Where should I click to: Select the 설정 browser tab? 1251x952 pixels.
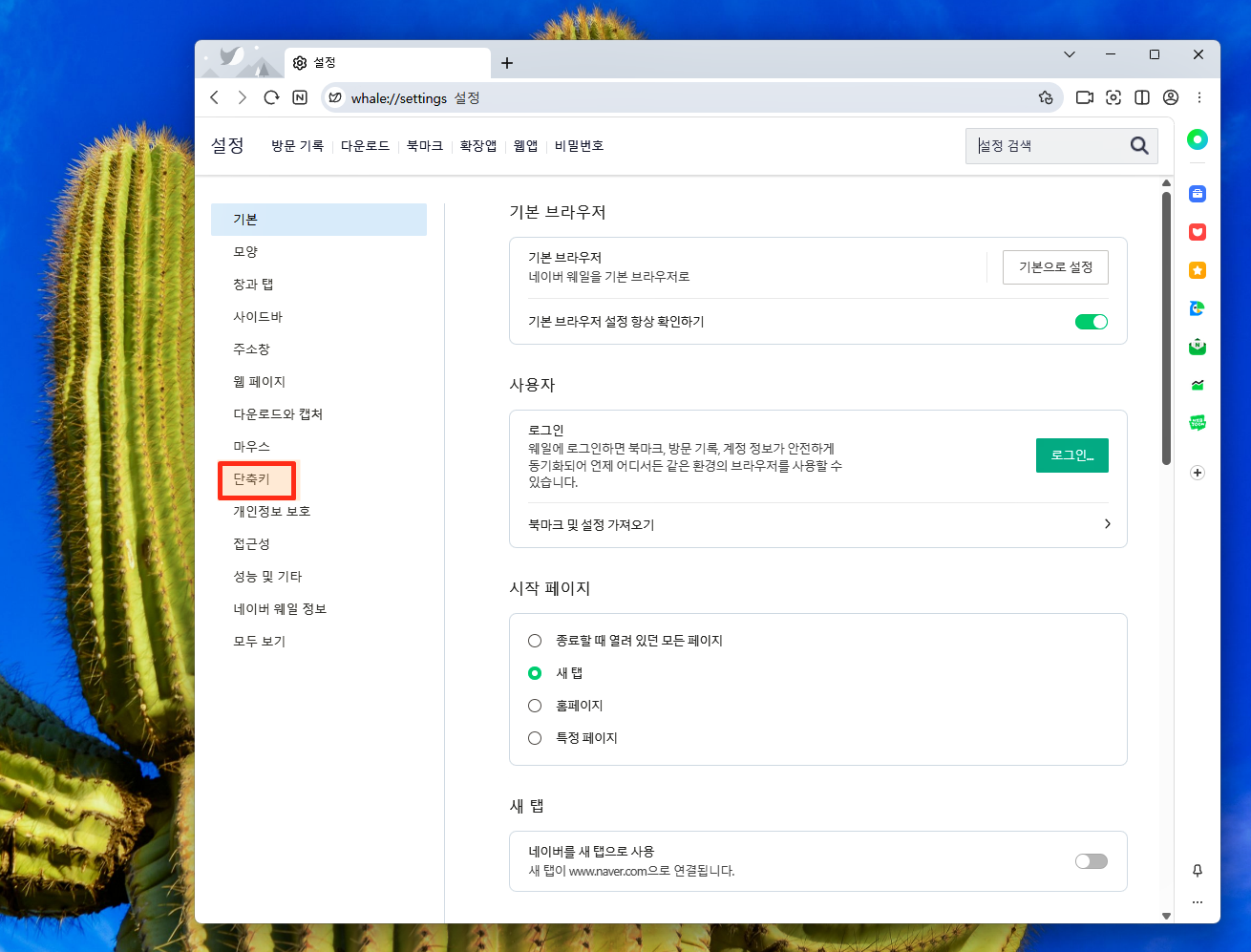coord(387,63)
